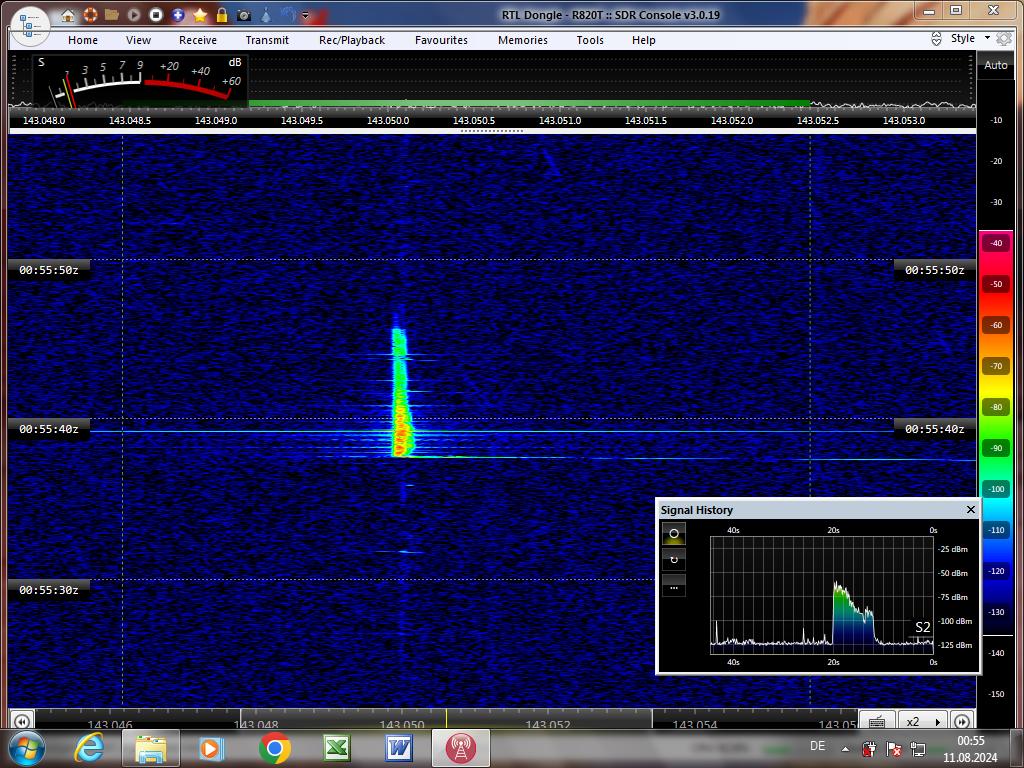Click SDR Console taskbar icon
The height and width of the screenshot is (768, 1024).
pyautogui.click(x=460, y=748)
